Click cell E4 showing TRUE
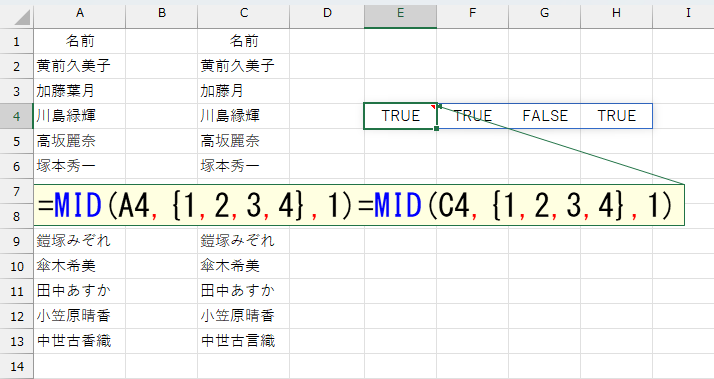The height and width of the screenshot is (379, 714). [x=400, y=116]
